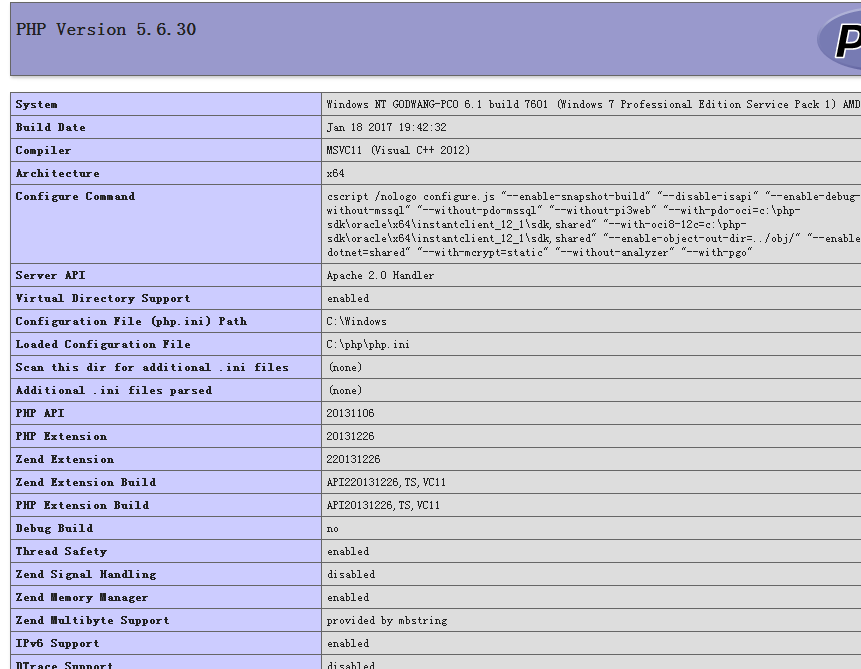861x669 pixels.
Task: Select API20131226,TS,VC11 value
Action: [383, 506]
